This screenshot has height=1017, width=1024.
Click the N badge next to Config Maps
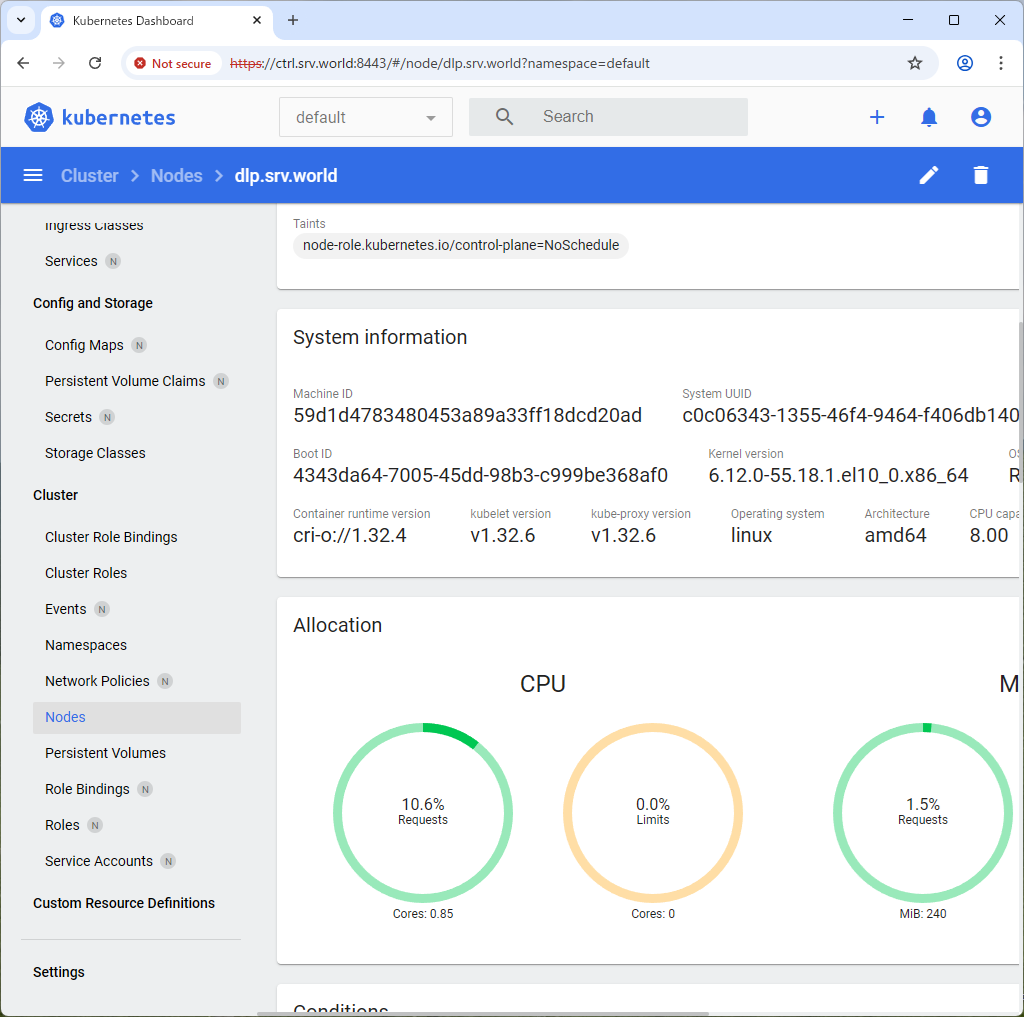(138, 345)
